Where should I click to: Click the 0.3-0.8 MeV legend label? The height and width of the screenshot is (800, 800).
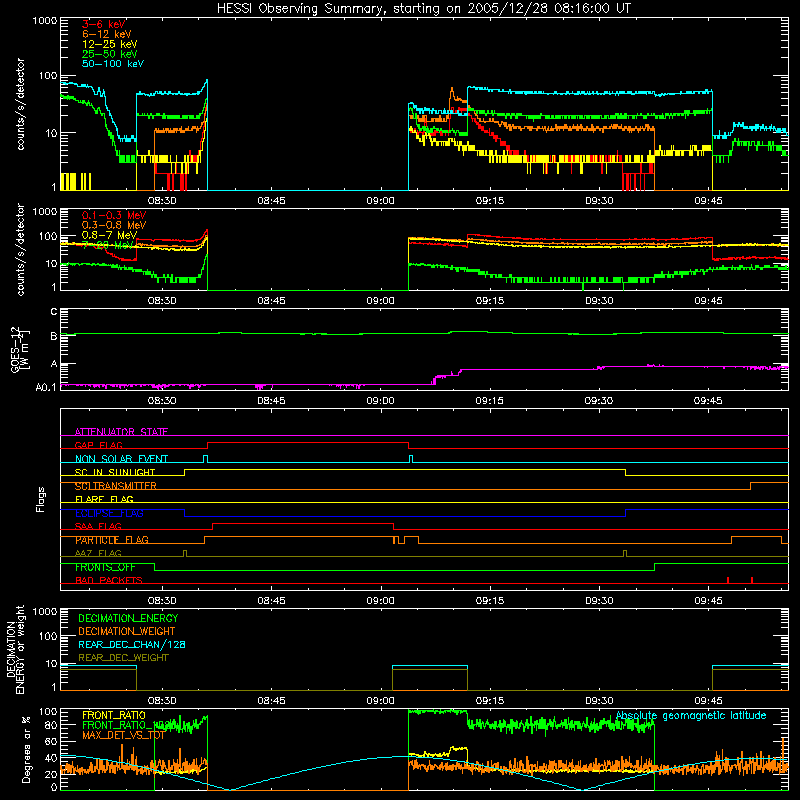(114, 225)
